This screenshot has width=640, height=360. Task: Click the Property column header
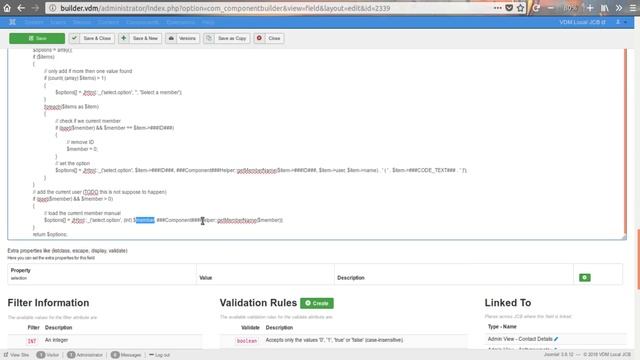20,270
